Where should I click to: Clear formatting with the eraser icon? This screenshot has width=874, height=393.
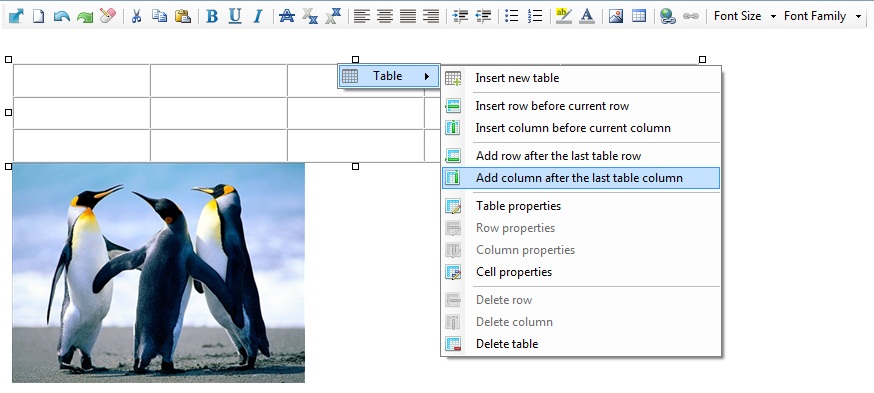click(108, 16)
